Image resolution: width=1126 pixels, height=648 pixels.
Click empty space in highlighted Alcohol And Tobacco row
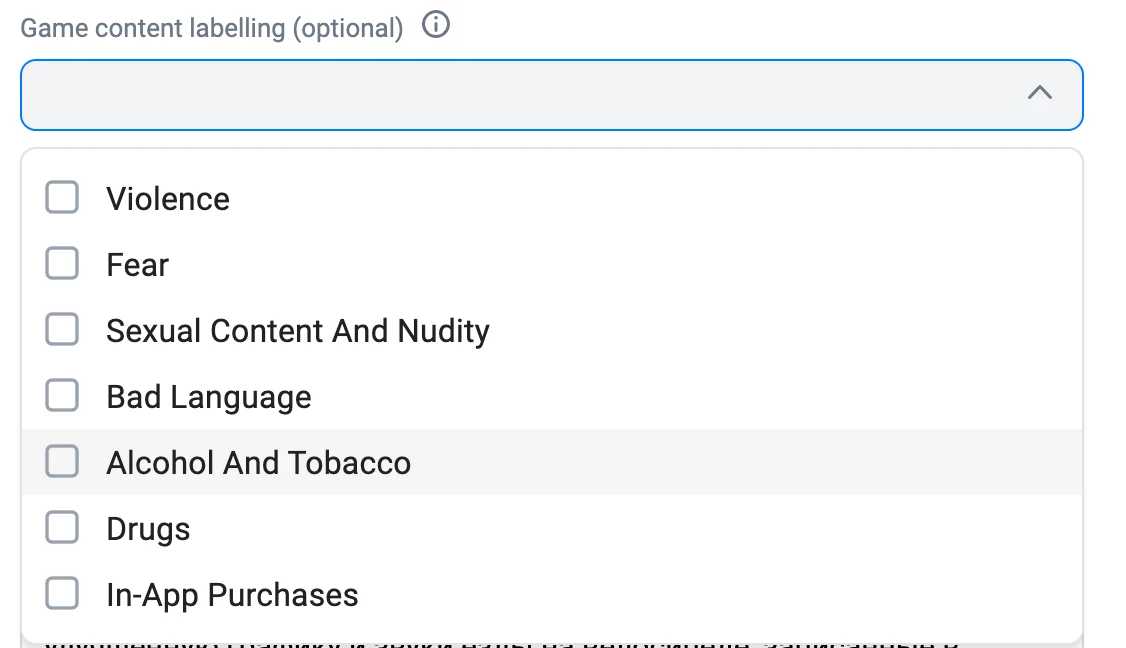pos(747,462)
